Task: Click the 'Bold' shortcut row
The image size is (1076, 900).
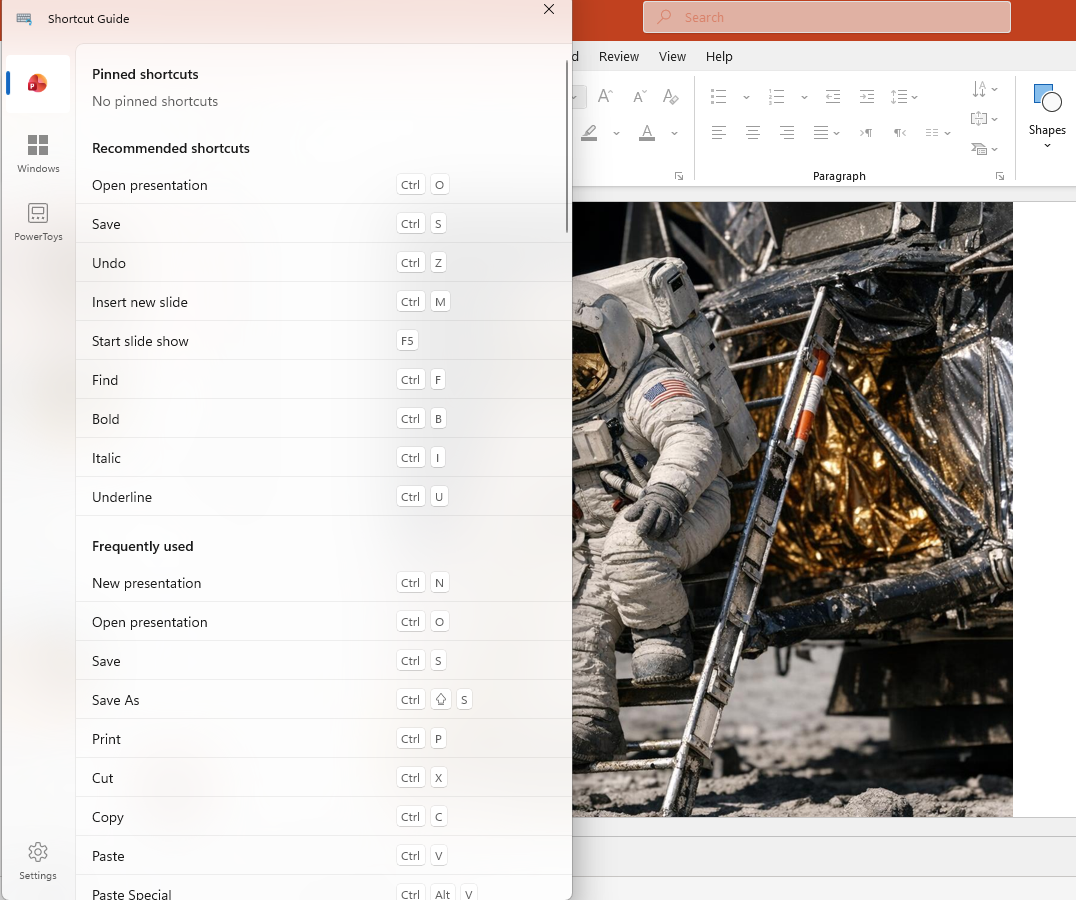Action: [323, 419]
